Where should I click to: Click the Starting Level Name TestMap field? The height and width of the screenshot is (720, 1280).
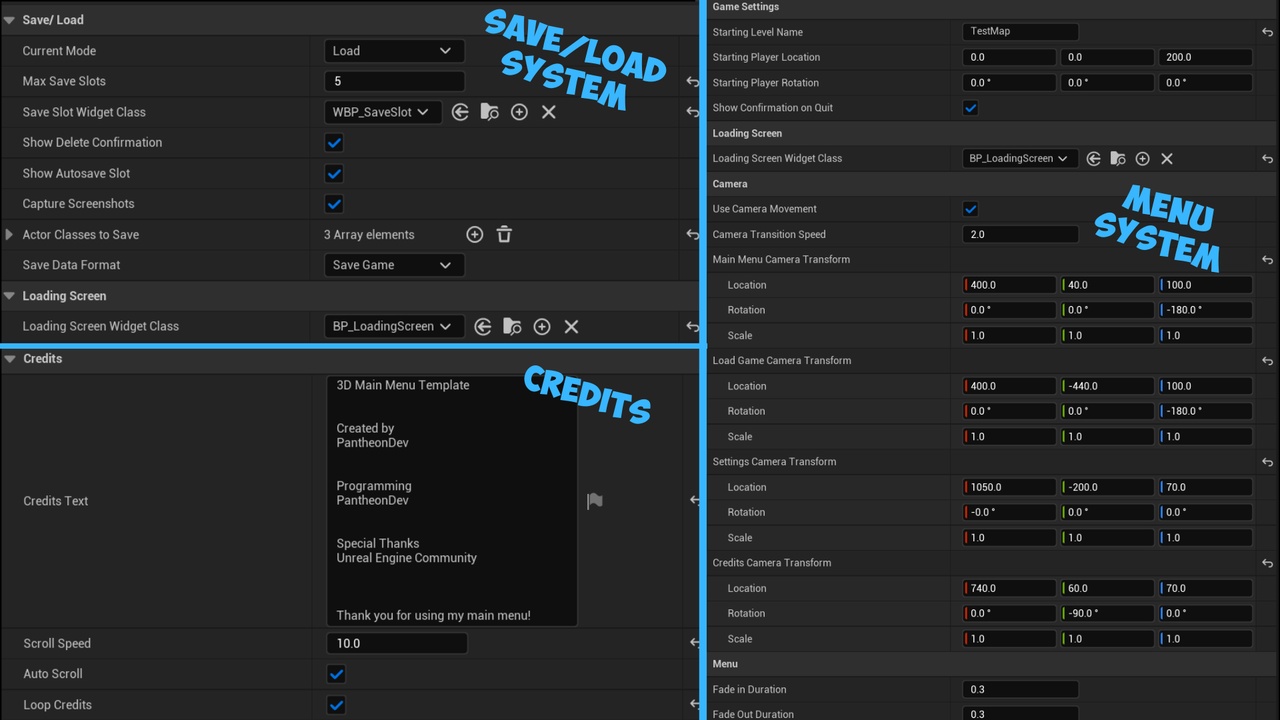pos(1020,32)
